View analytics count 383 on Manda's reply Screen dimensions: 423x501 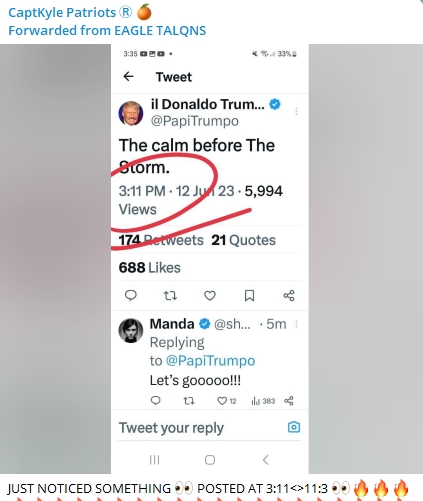263,401
